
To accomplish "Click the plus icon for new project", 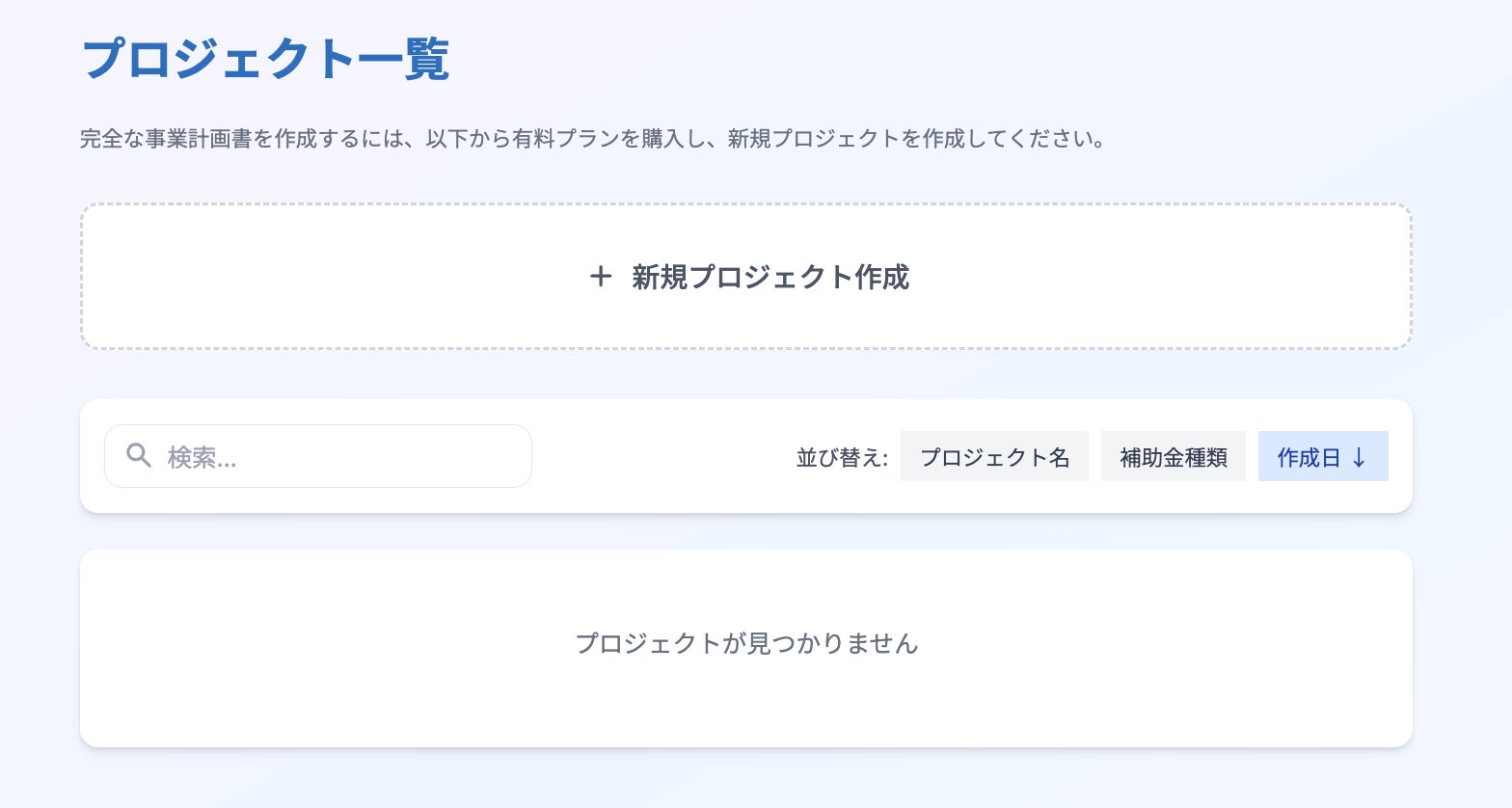I will pyautogui.click(x=601, y=277).
